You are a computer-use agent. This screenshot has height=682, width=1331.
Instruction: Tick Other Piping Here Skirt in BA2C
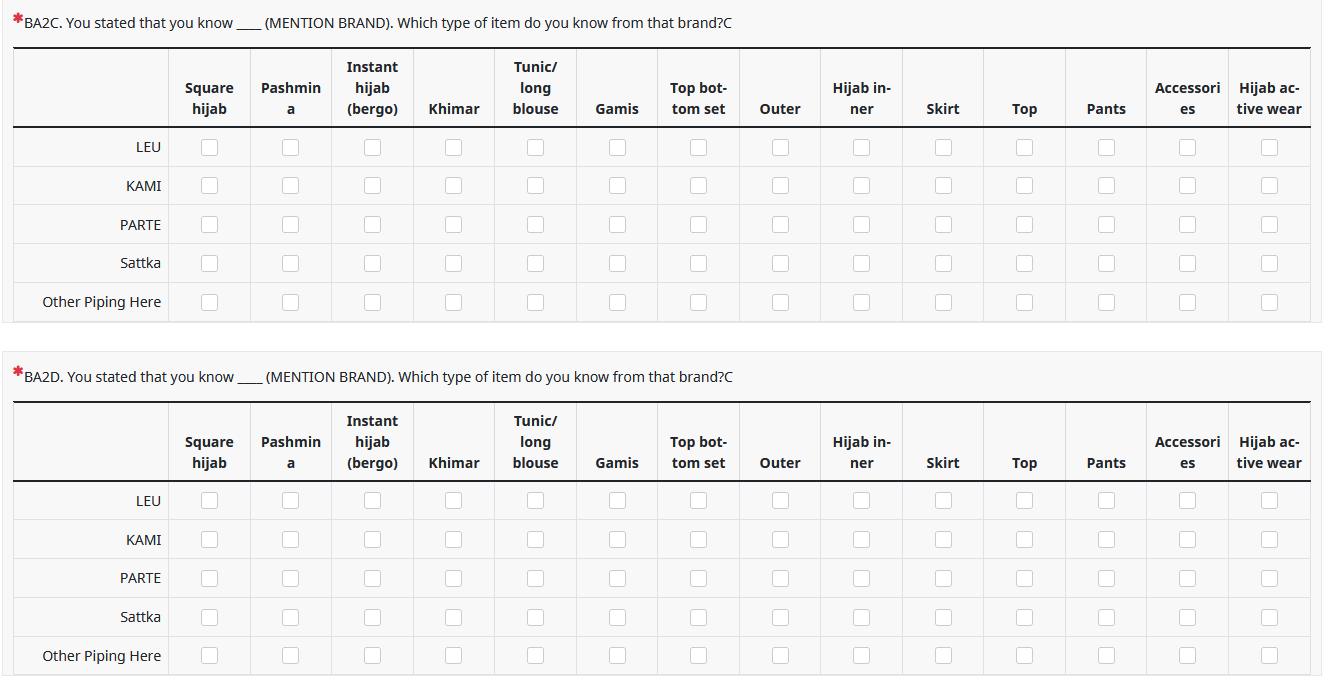[x=943, y=302]
